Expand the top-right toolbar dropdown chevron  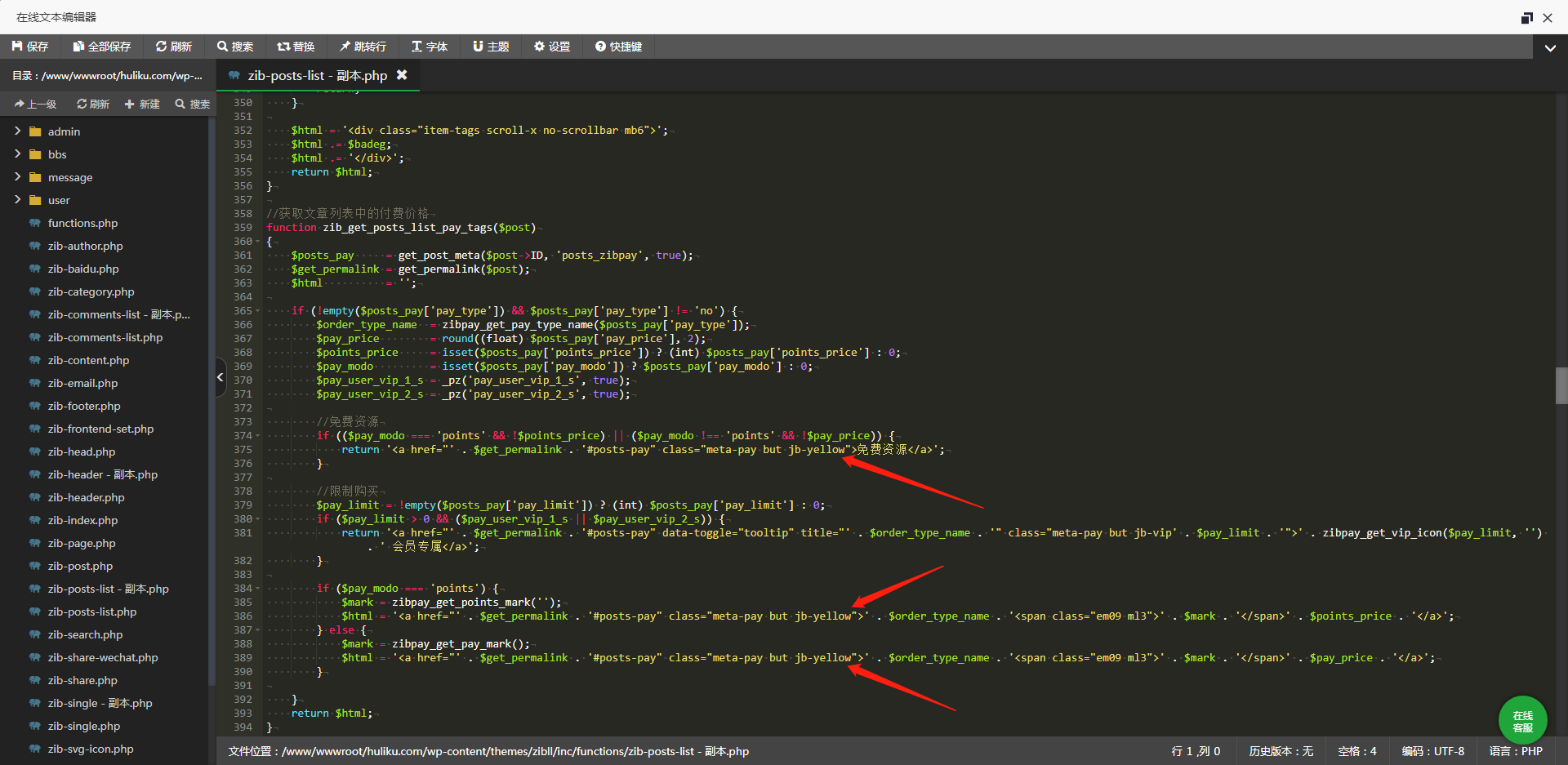click(x=1549, y=47)
